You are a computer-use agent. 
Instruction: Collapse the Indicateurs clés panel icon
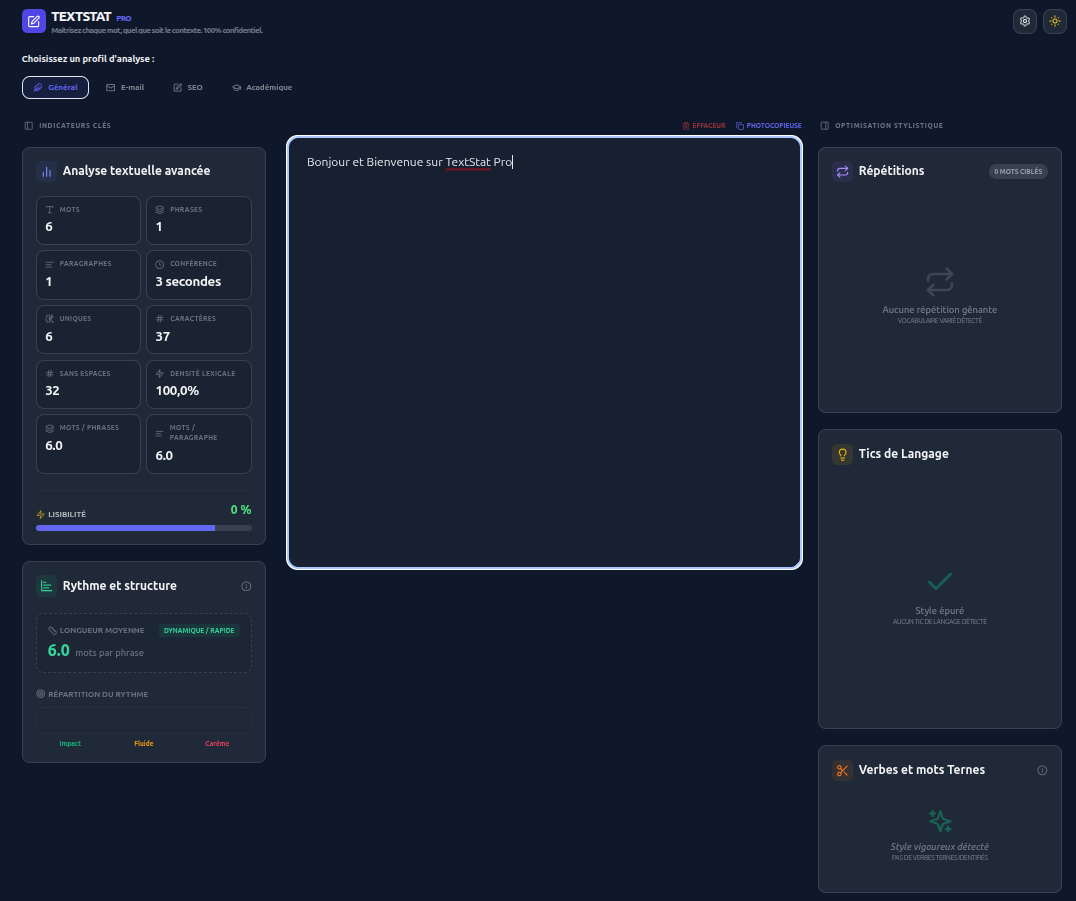tap(29, 126)
